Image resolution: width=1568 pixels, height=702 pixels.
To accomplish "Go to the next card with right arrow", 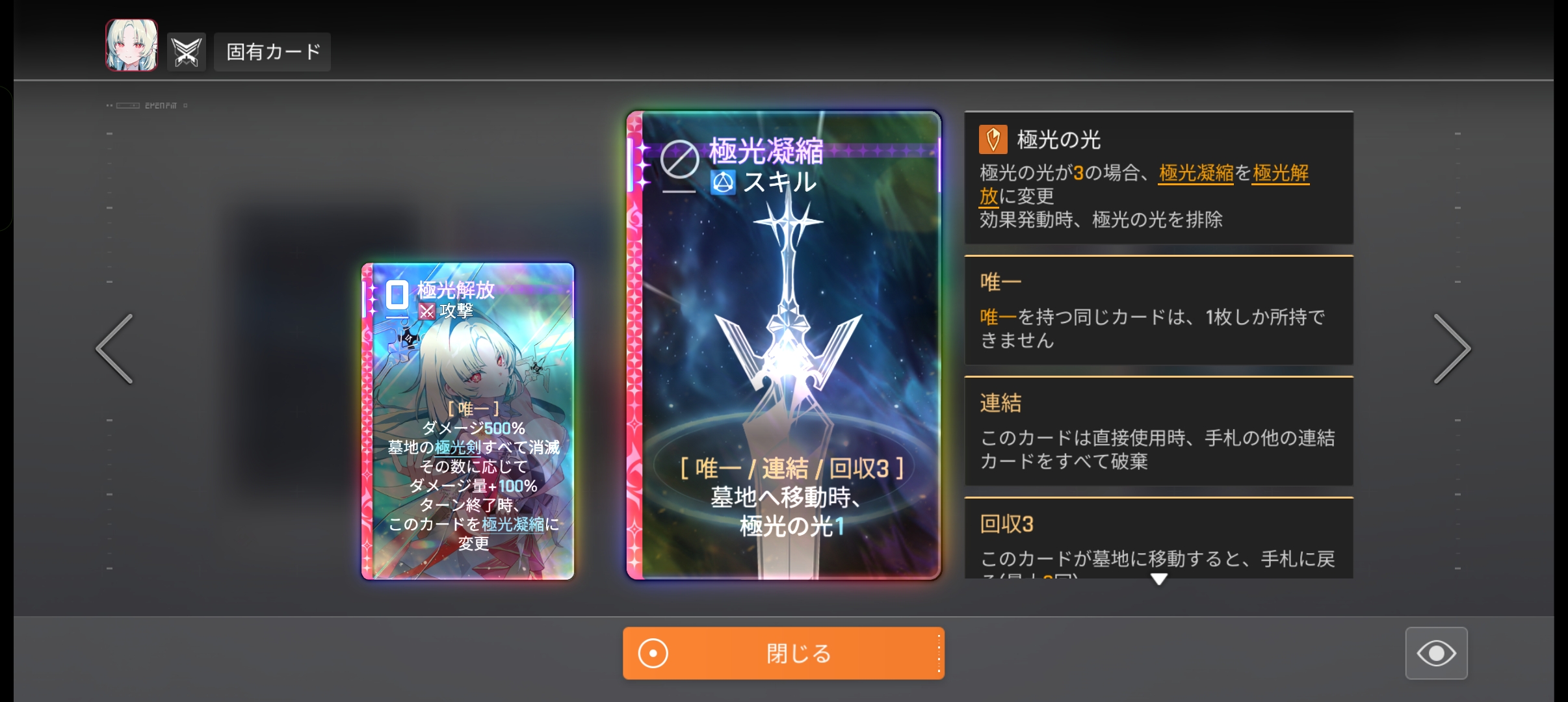I will coord(1452,349).
